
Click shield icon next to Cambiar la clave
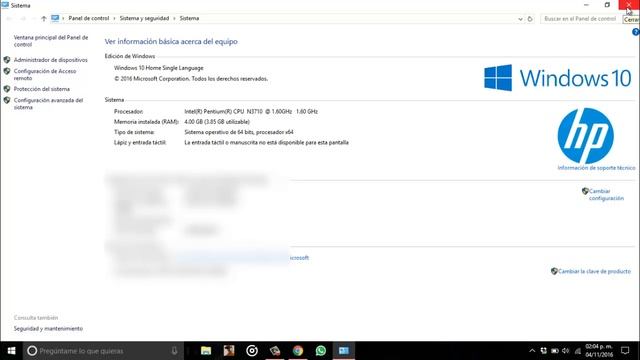click(x=554, y=271)
